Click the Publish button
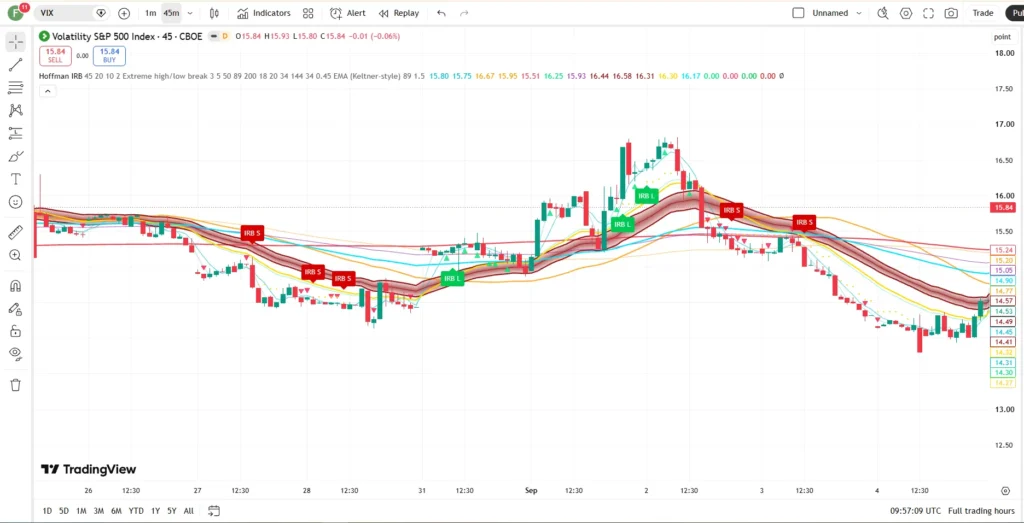1024x523 pixels. 1015,13
